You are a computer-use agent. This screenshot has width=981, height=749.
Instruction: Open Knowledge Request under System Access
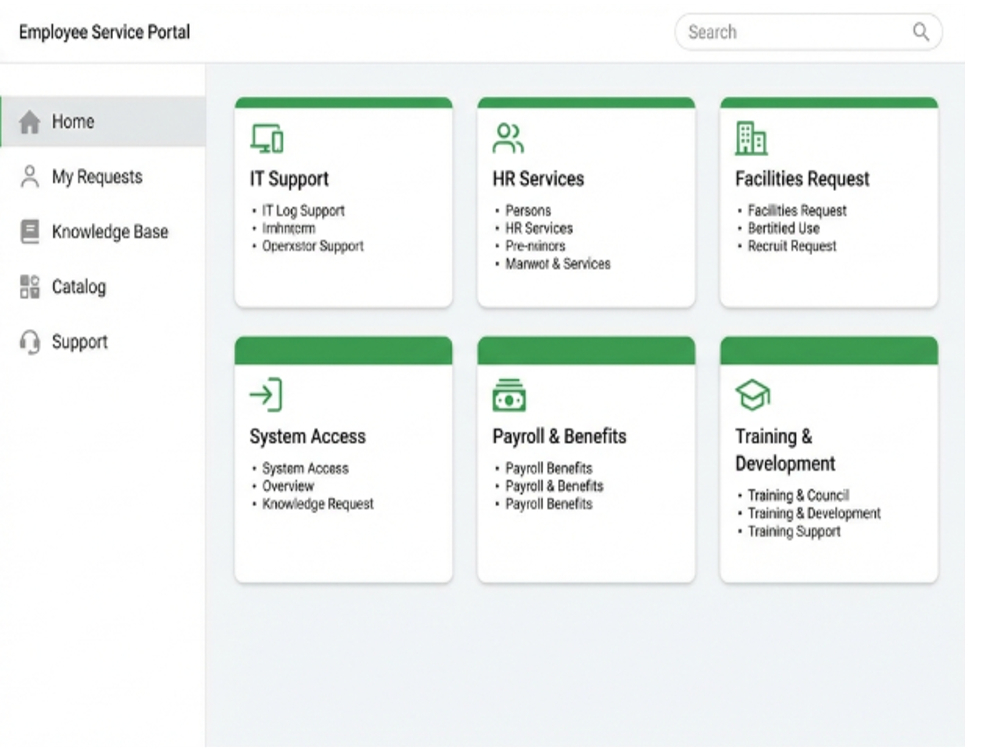click(317, 504)
